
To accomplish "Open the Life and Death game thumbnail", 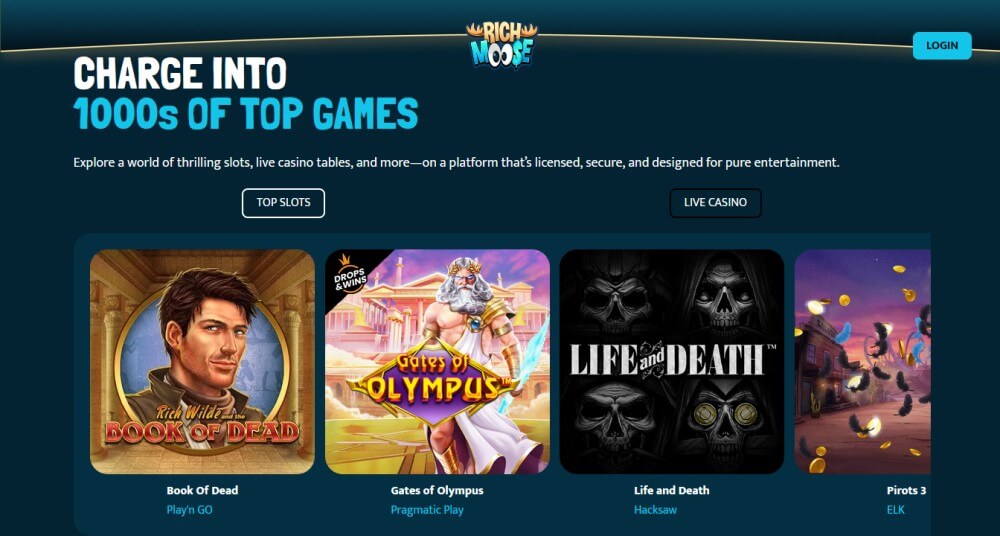I will coord(672,361).
